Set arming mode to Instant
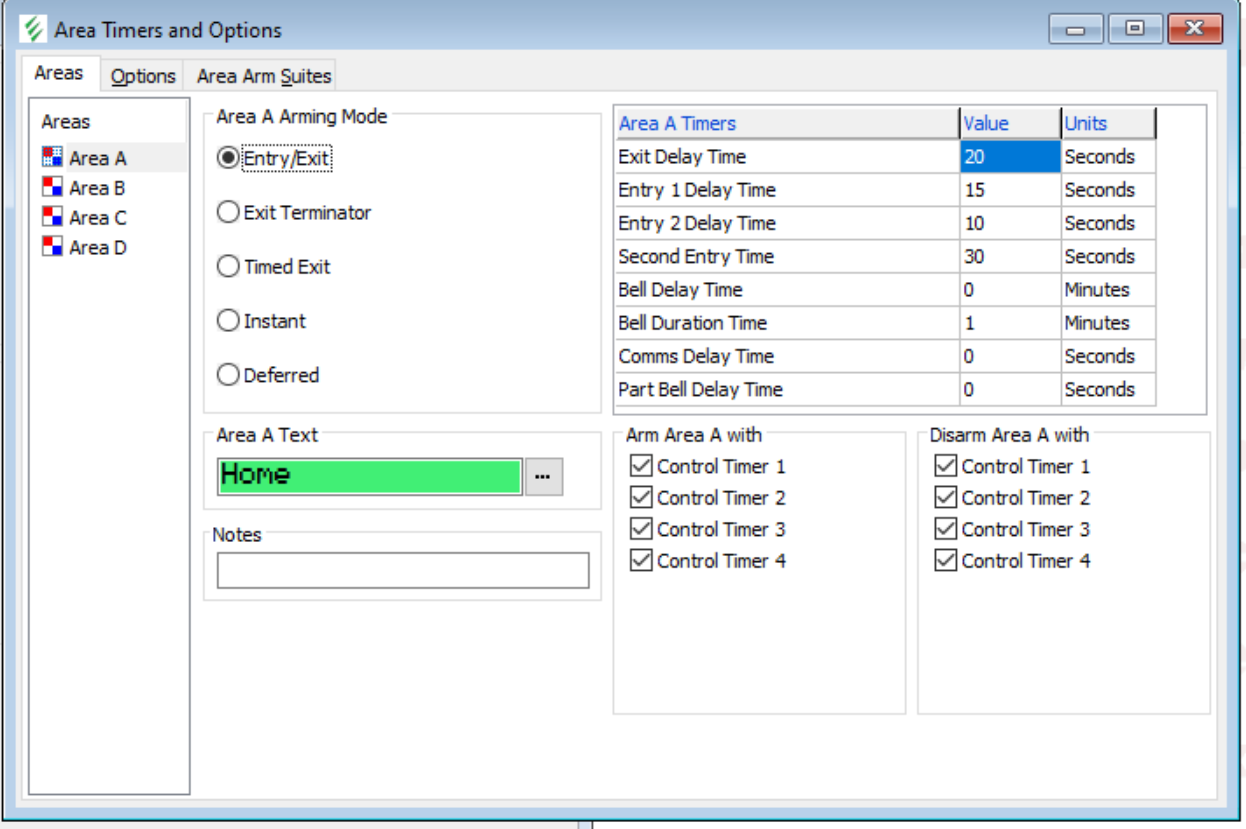 point(229,321)
